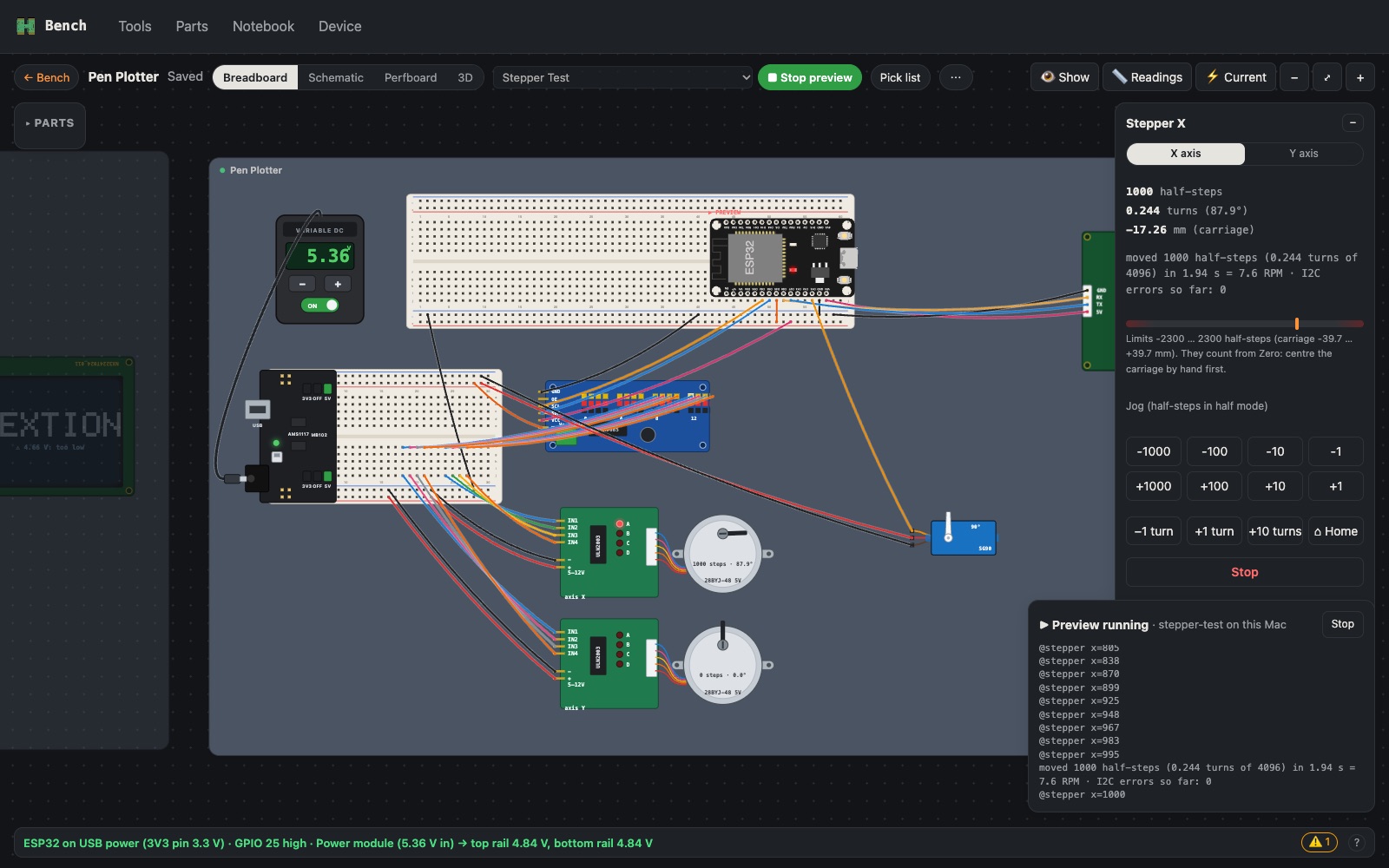This screenshot has height=868, width=1389.
Task: Open the Device menu
Action: pos(339,26)
